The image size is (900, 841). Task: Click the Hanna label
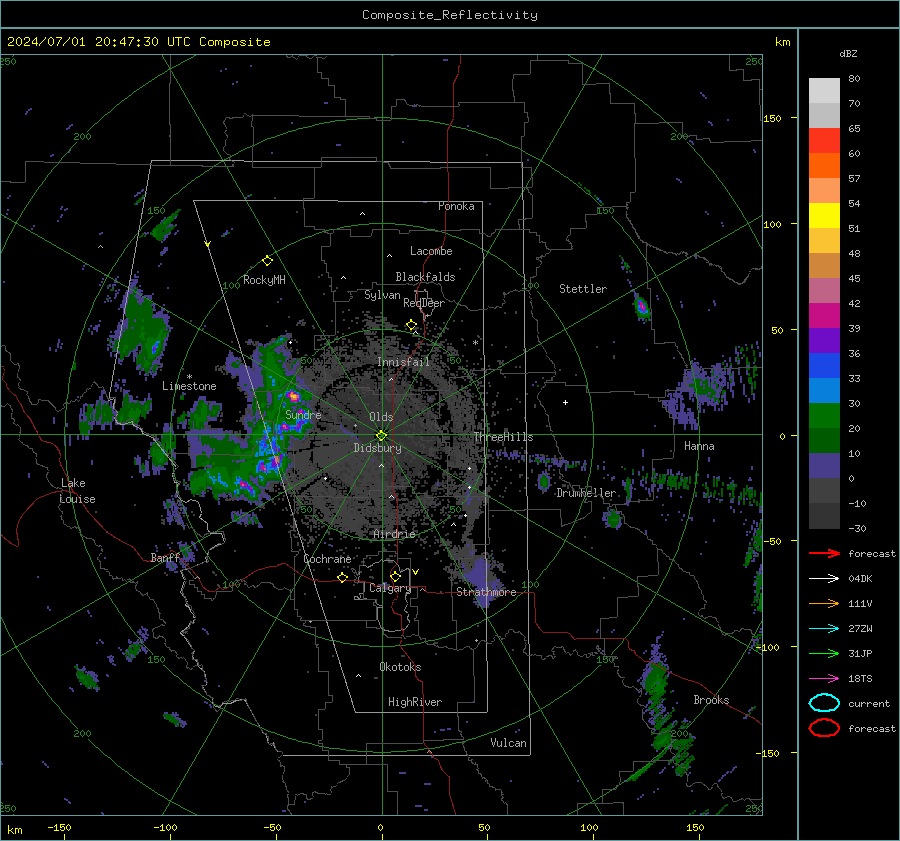click(699, 446)
